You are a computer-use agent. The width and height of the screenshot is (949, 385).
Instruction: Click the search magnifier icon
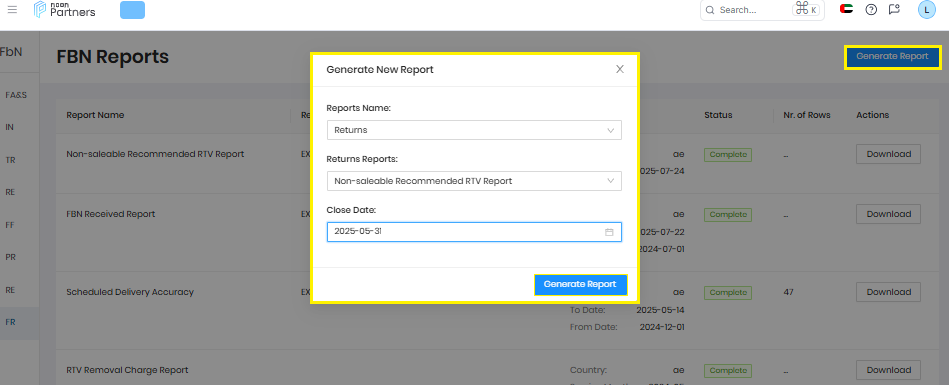[709, 10]
